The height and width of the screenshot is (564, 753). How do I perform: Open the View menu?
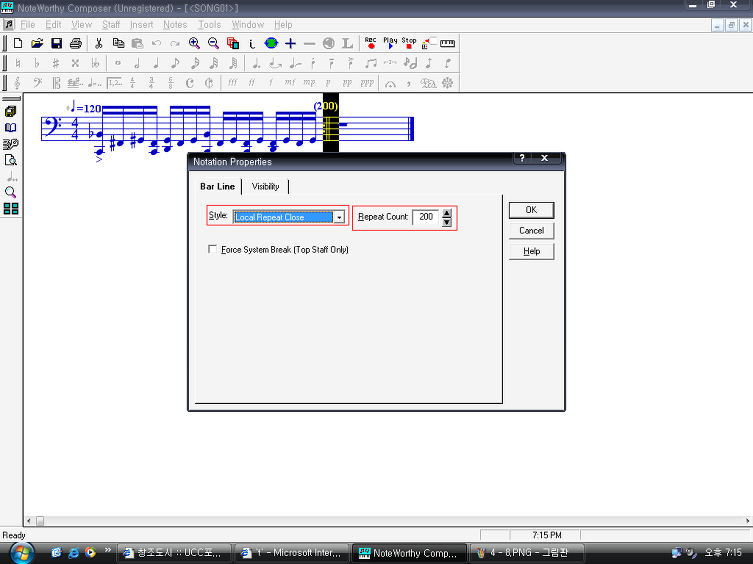click(82, 25)
